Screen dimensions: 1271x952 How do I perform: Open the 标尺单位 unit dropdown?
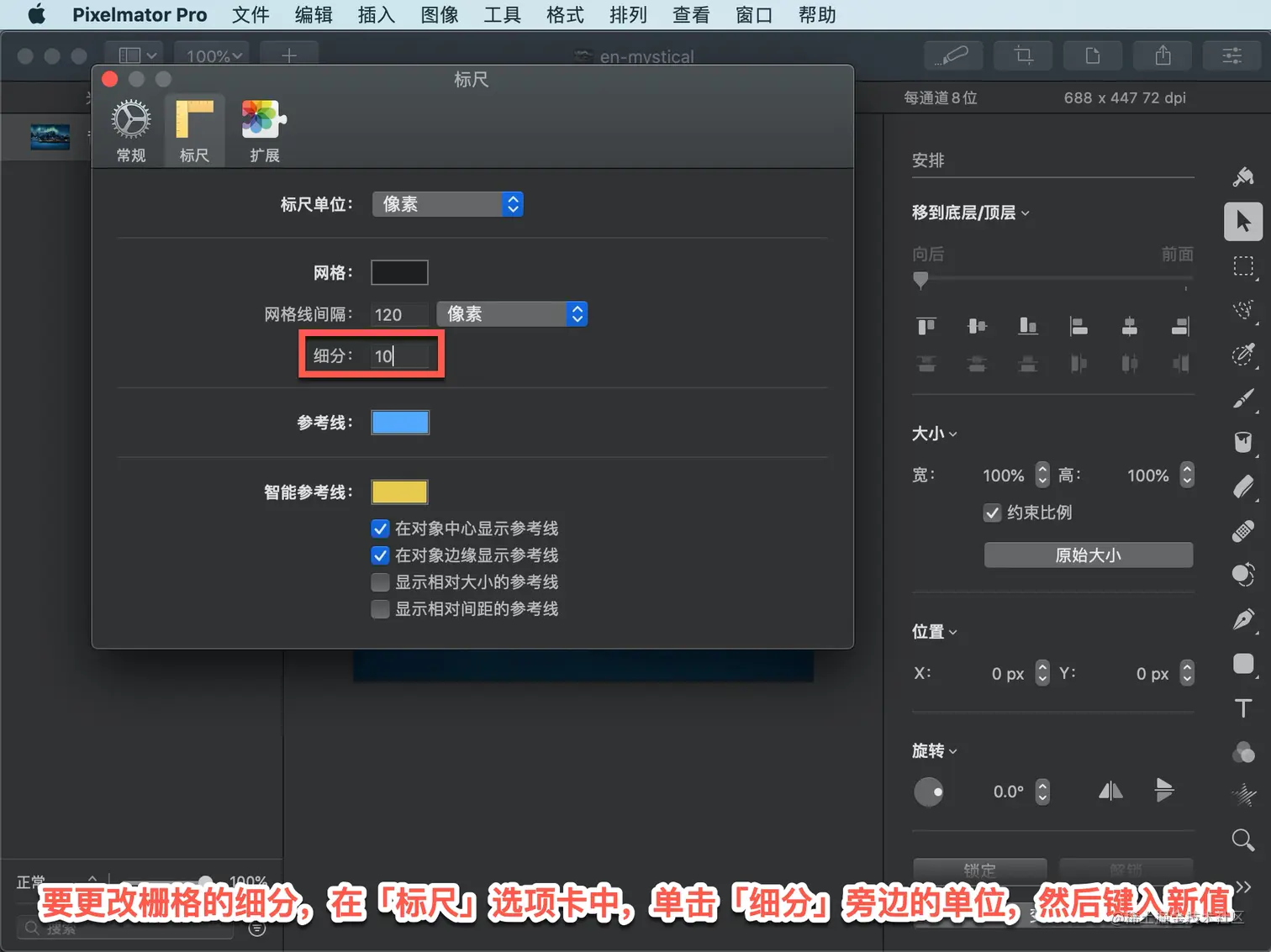pos(447,204)
